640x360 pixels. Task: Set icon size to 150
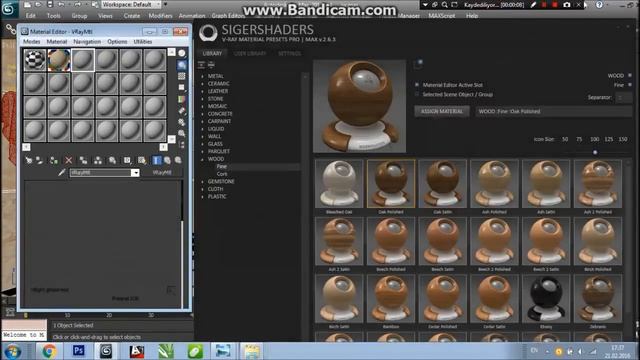[x=623, y=139]
